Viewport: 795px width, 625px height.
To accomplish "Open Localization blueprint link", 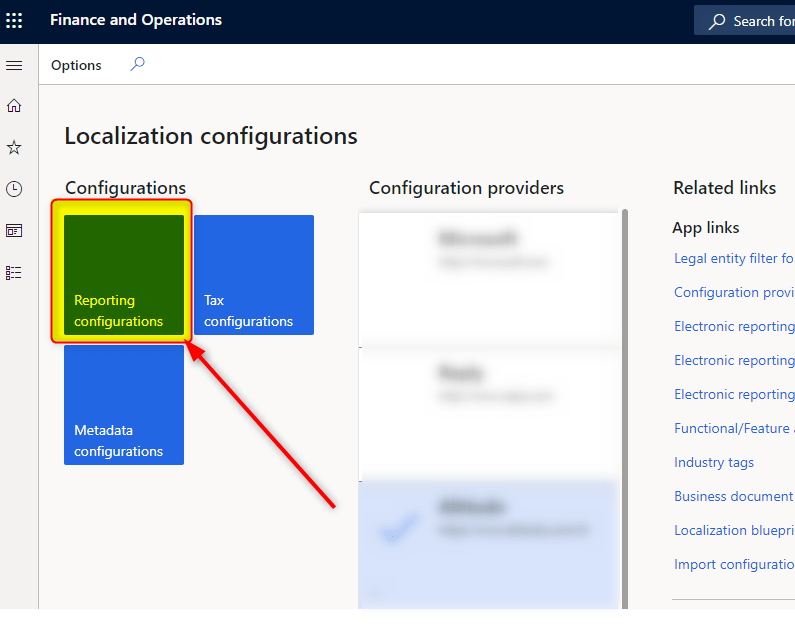I will coord(733,530).
